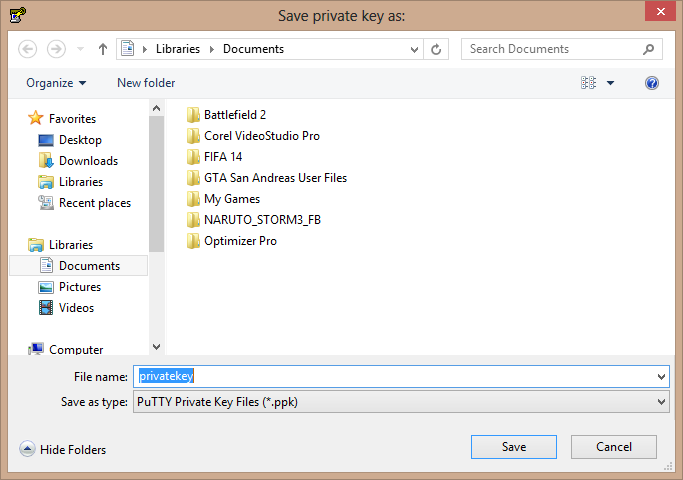This screenshot has width=683, height=480.
Task: Open the File name history dropdown
Action: (661, 376)
